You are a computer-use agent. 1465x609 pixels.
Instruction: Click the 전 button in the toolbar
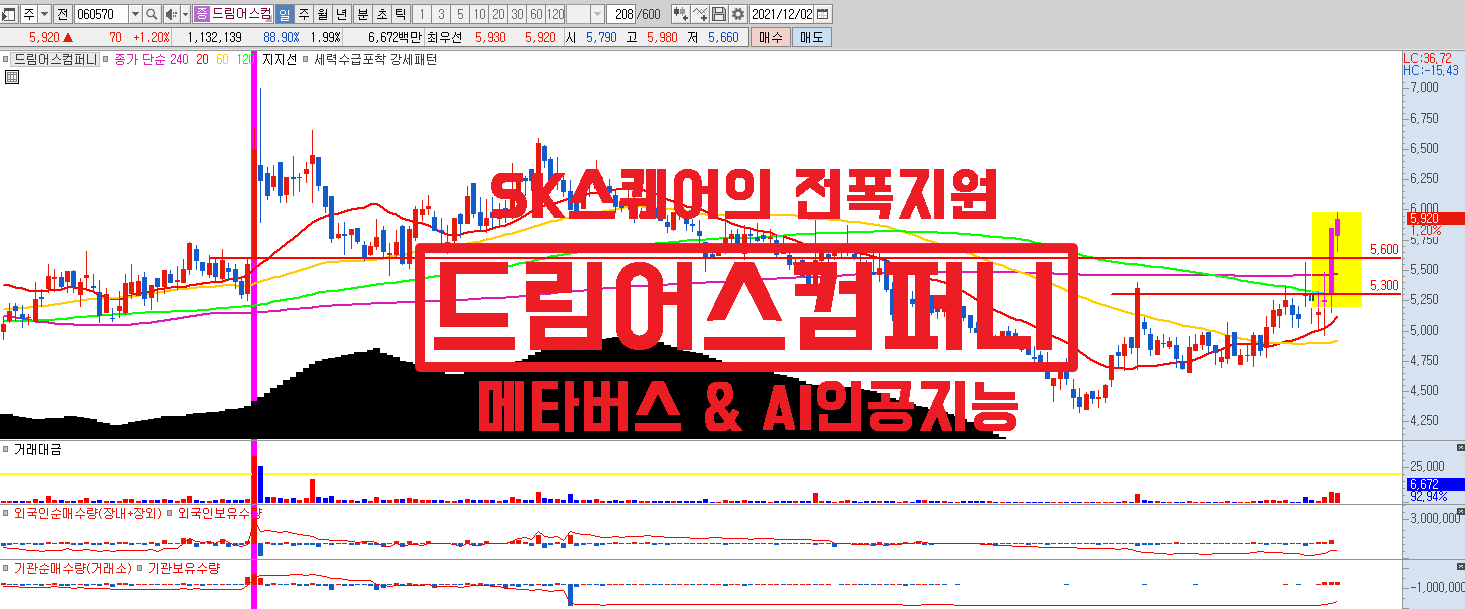[62, 14]
